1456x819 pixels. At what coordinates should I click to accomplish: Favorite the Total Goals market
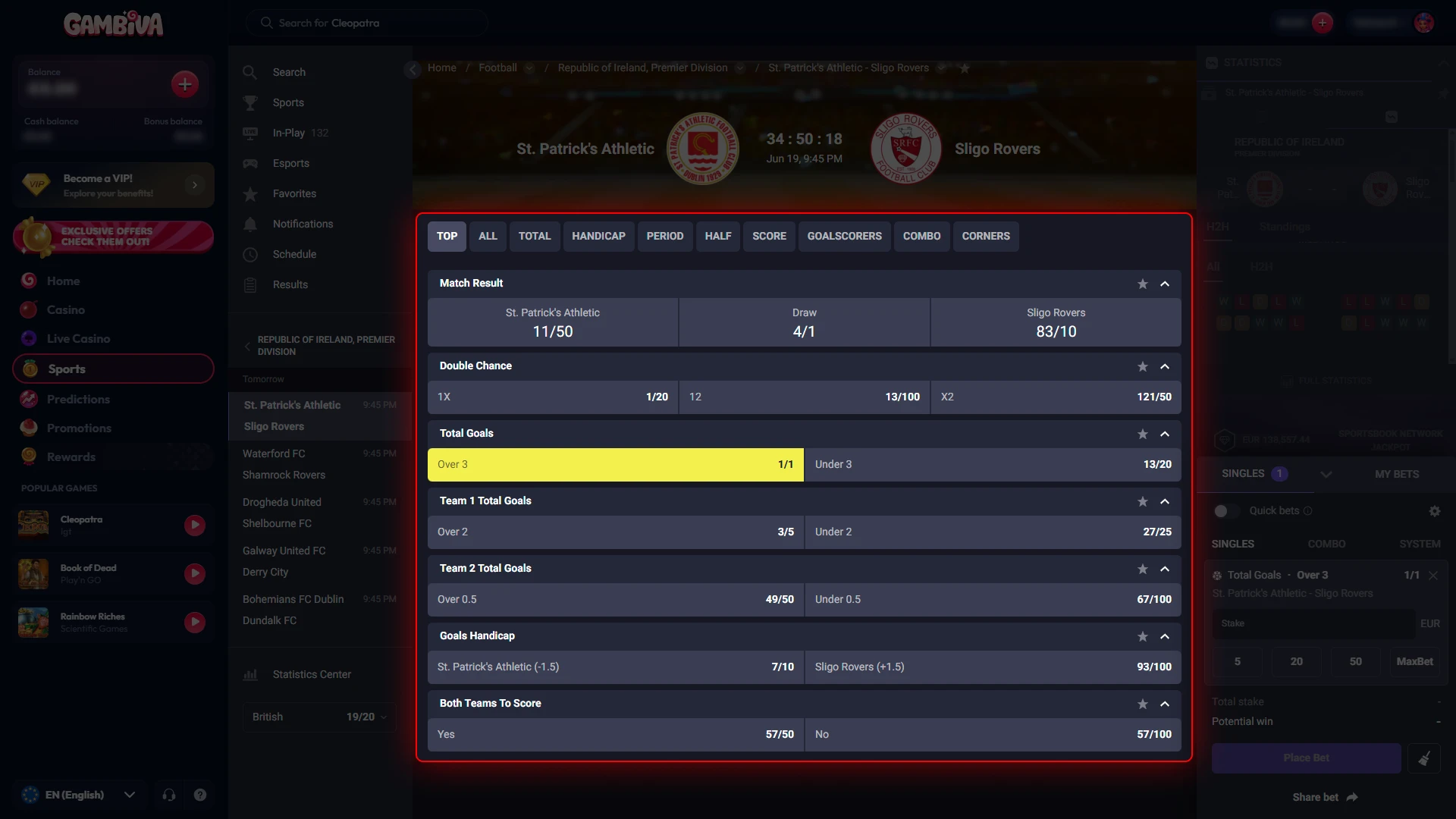(x=1143, y=434)
